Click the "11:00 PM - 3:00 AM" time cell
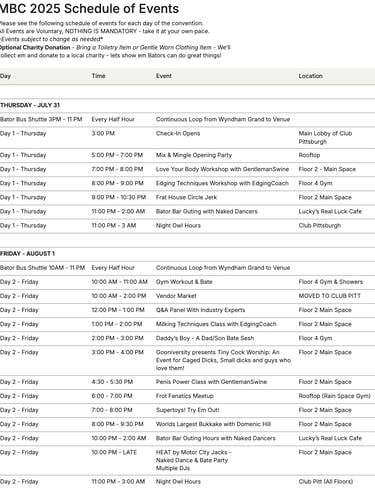The height and width of the screenshot is (489, 375). (118, 481)
